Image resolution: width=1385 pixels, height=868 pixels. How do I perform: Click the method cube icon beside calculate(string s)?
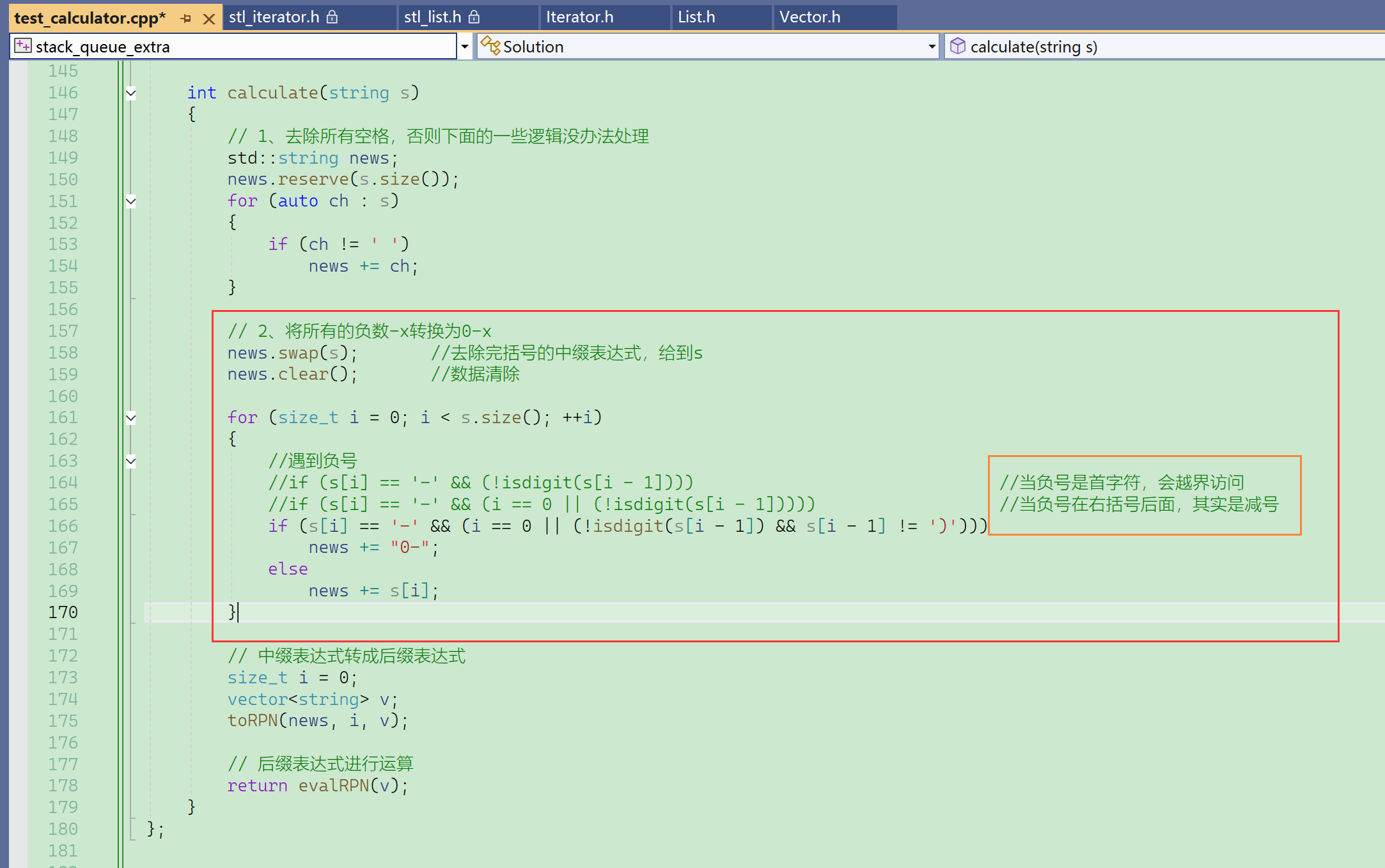(957, 46)
